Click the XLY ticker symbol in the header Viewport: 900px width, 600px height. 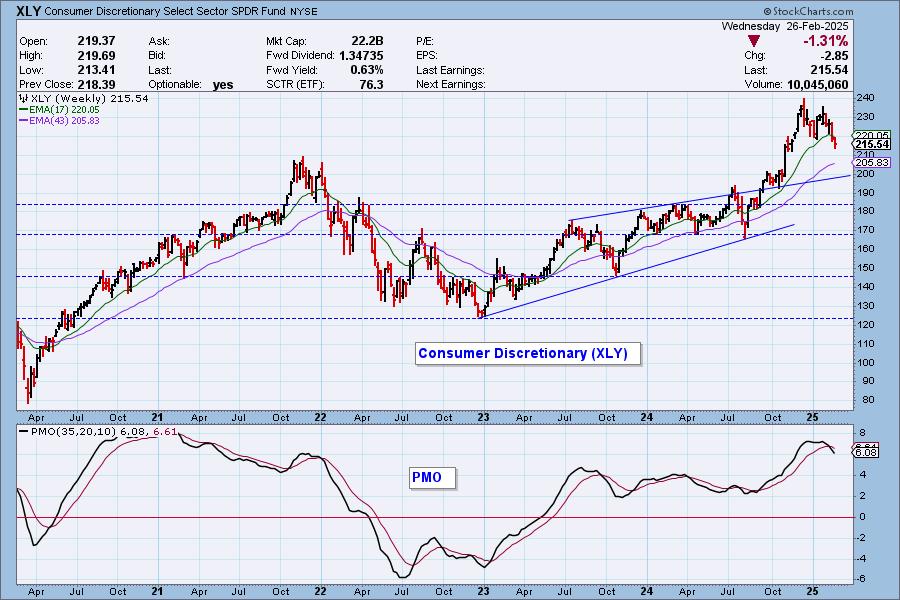pos(29,11)
